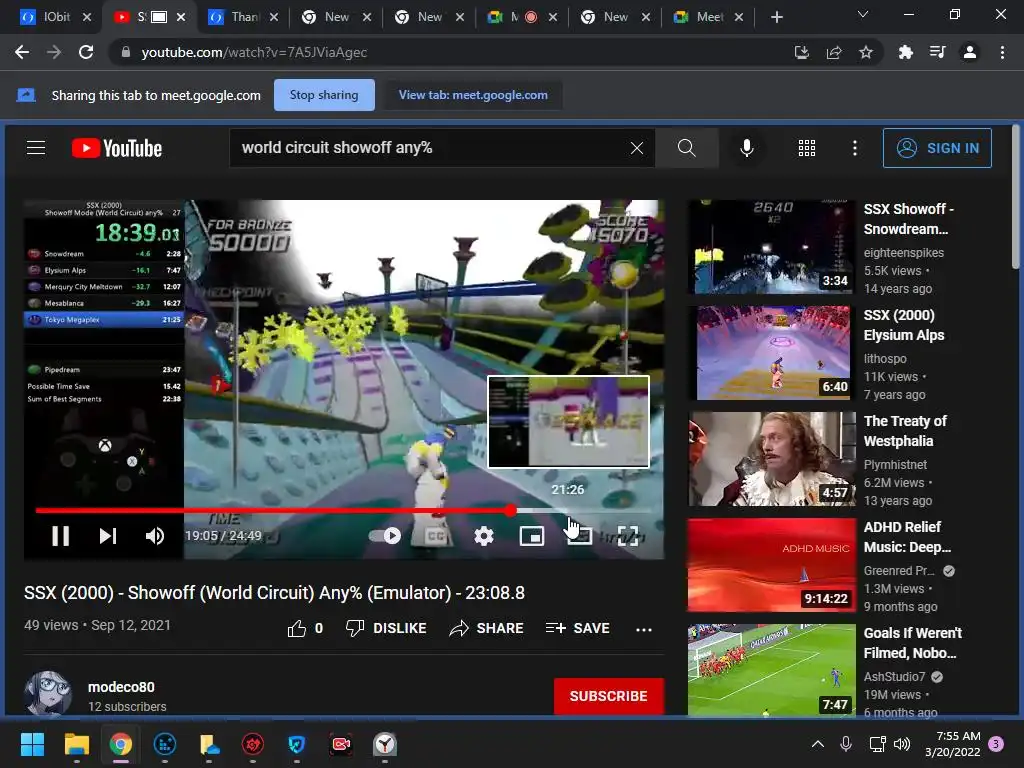Open the SHARE dialog
Screen dimensions: 1024x768
[487, 628]
